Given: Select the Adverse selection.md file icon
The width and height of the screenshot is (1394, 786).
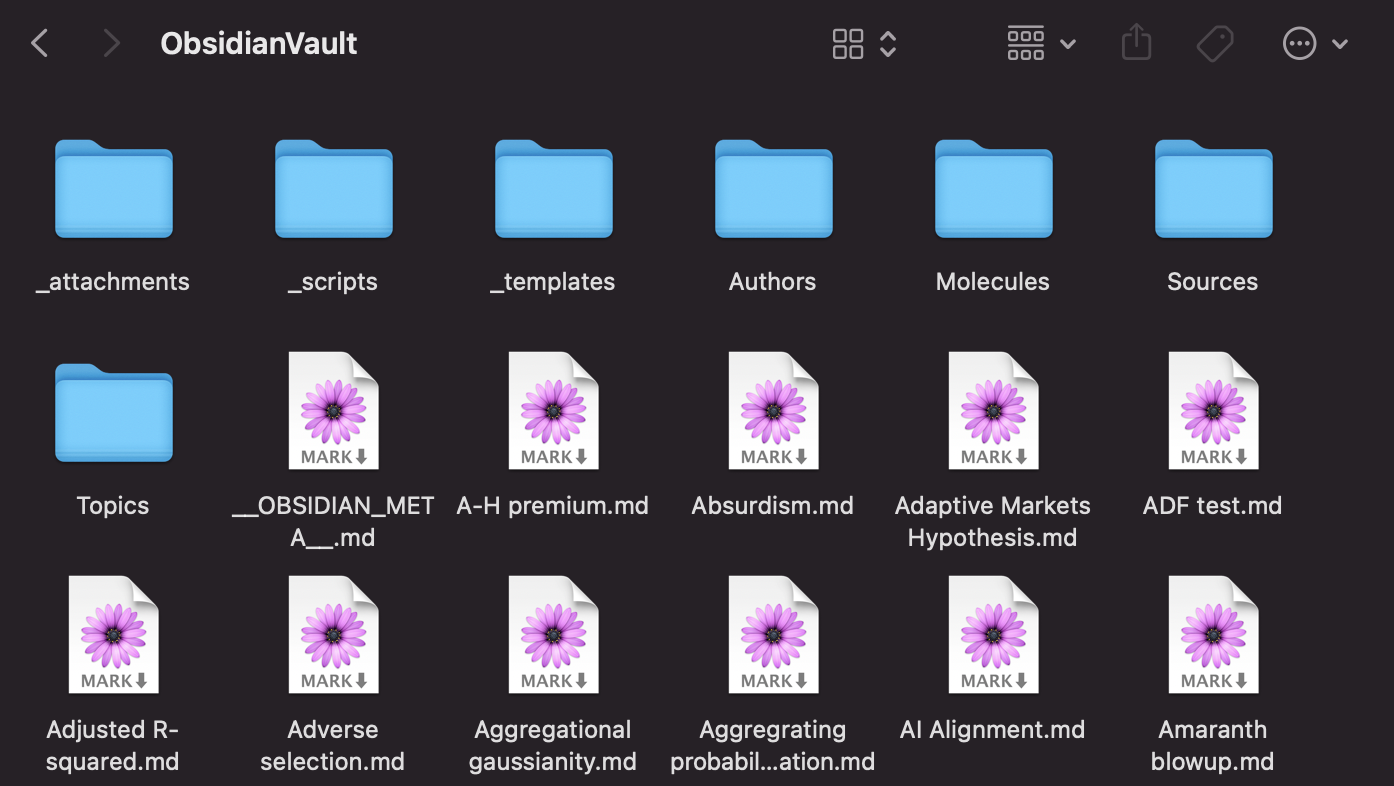Looking at the screenshot, I should click(x=333, y=635).
